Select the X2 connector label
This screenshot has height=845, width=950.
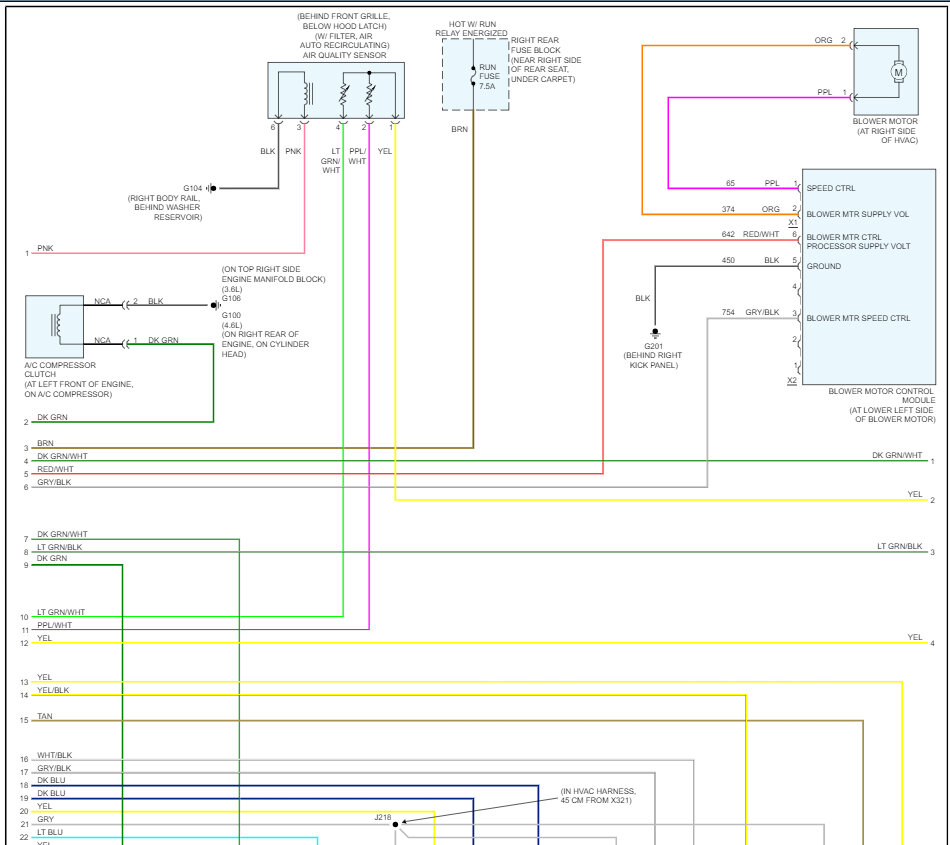point(792,381)
